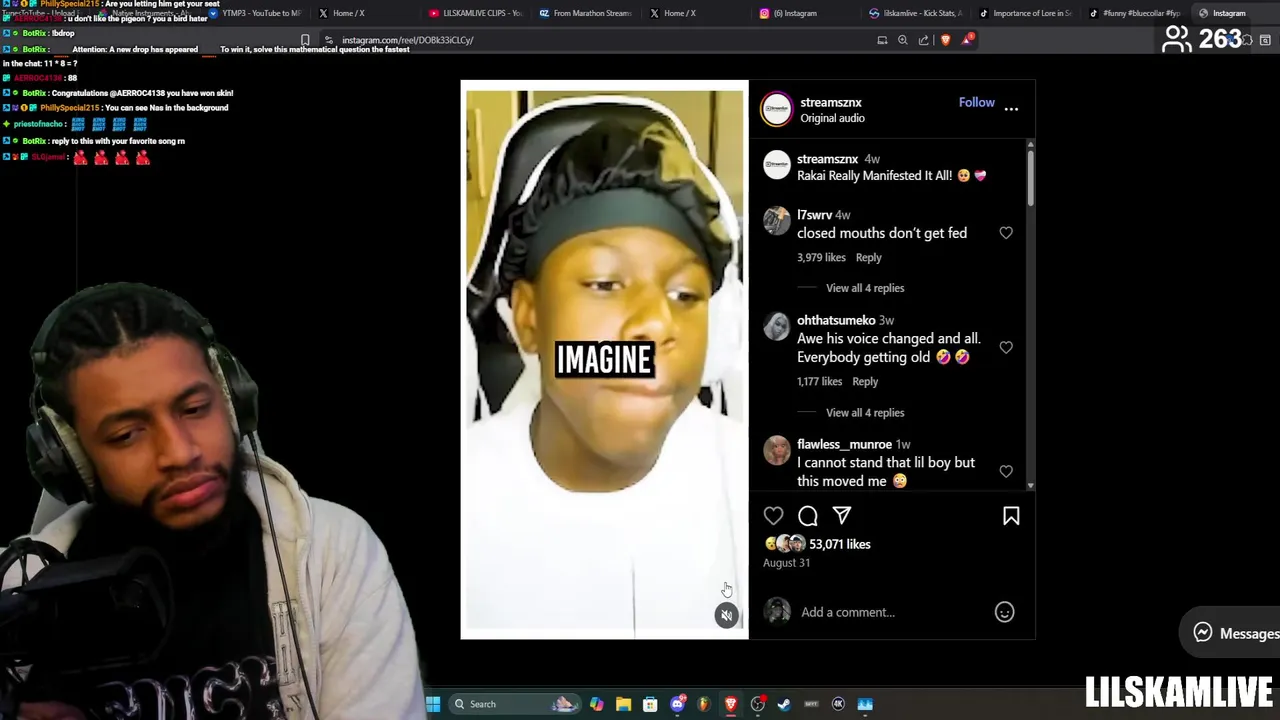Open OBS Studio from the taskbar

pos(758,704)
